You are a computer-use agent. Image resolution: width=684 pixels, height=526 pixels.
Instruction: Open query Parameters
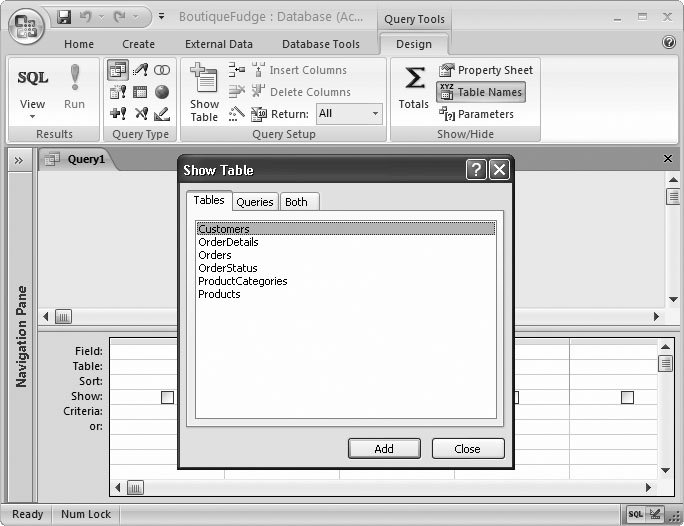[476, 114]
